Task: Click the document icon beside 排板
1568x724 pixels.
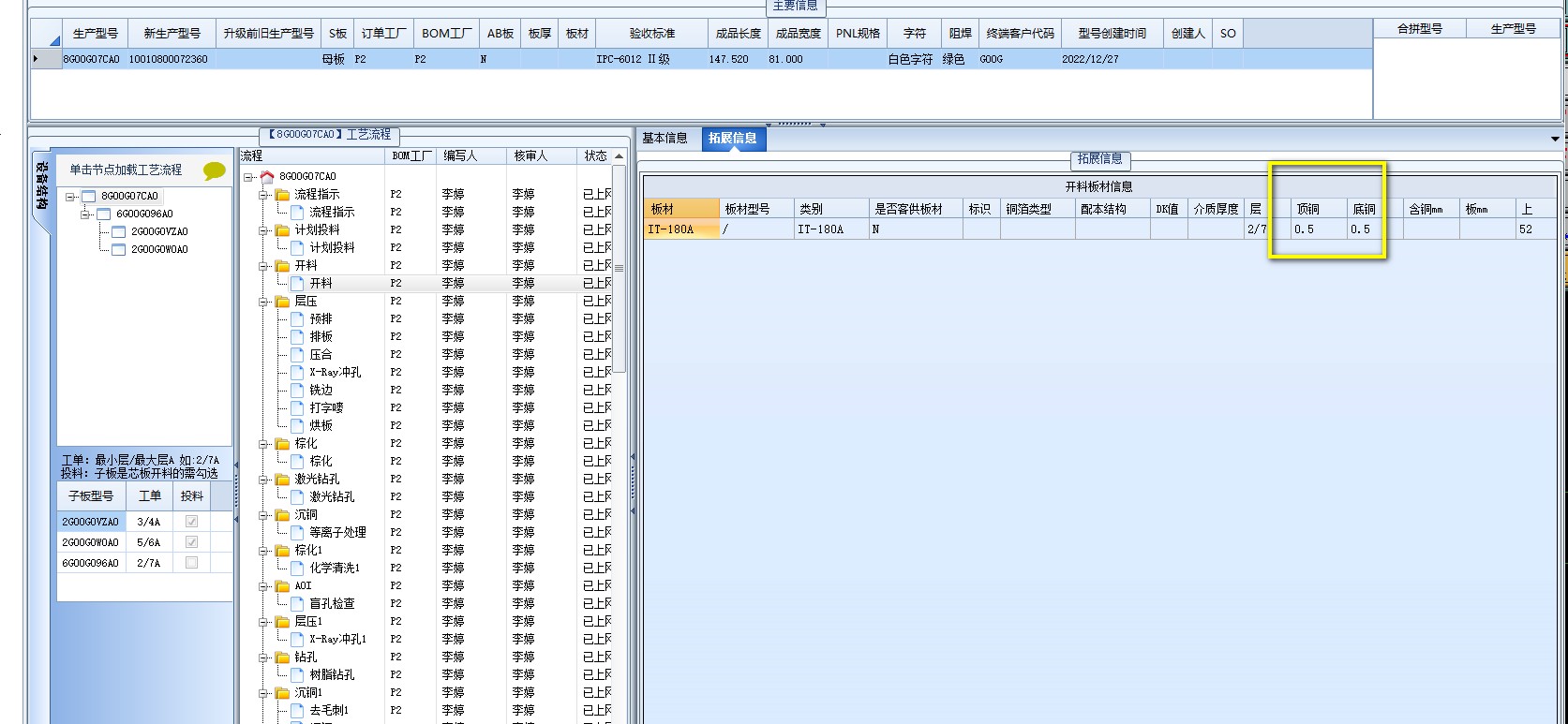Action: [297, 336]
